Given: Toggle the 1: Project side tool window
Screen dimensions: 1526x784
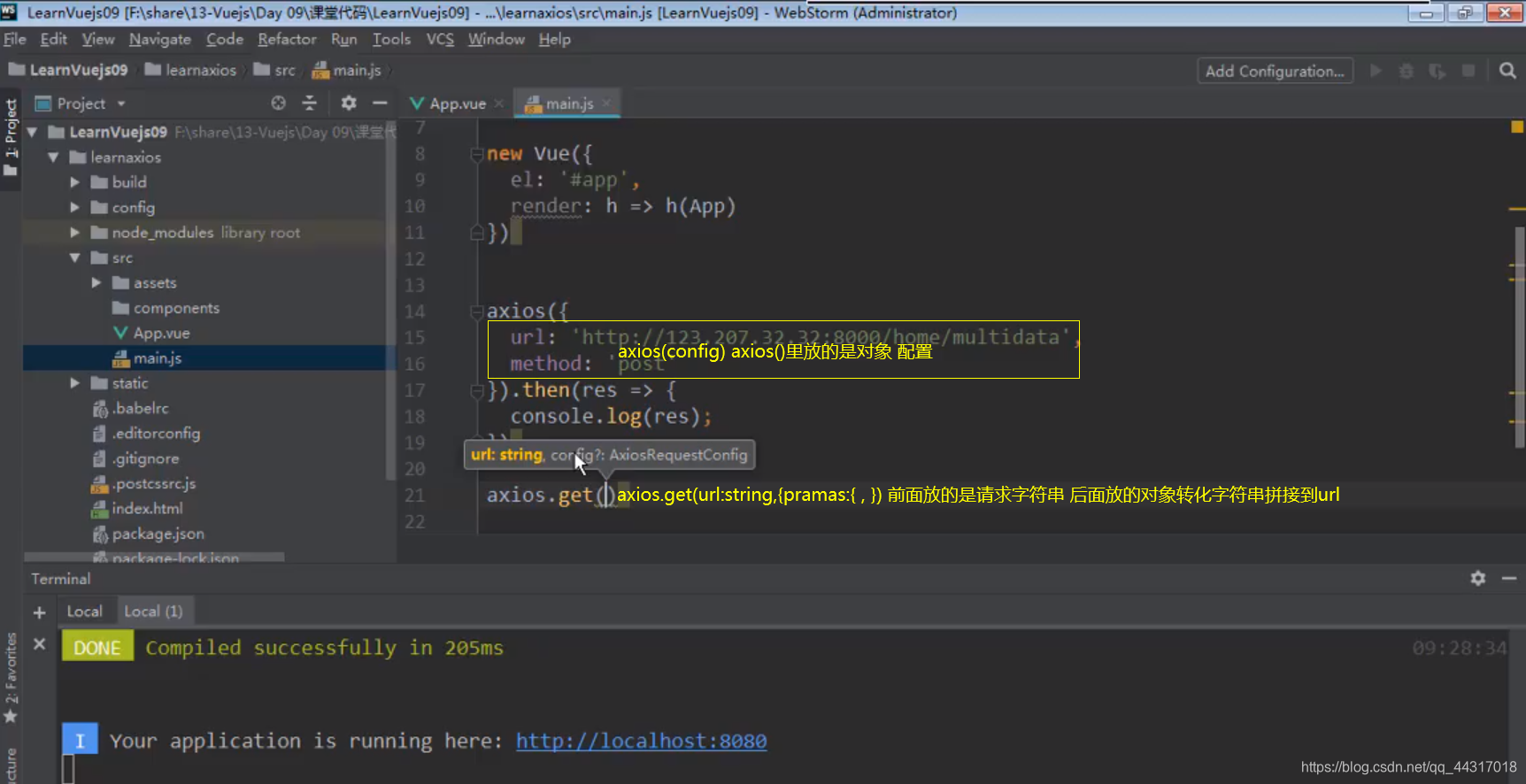Looking at the screenshot, I should pyautogui.click(x=11, y=137).
